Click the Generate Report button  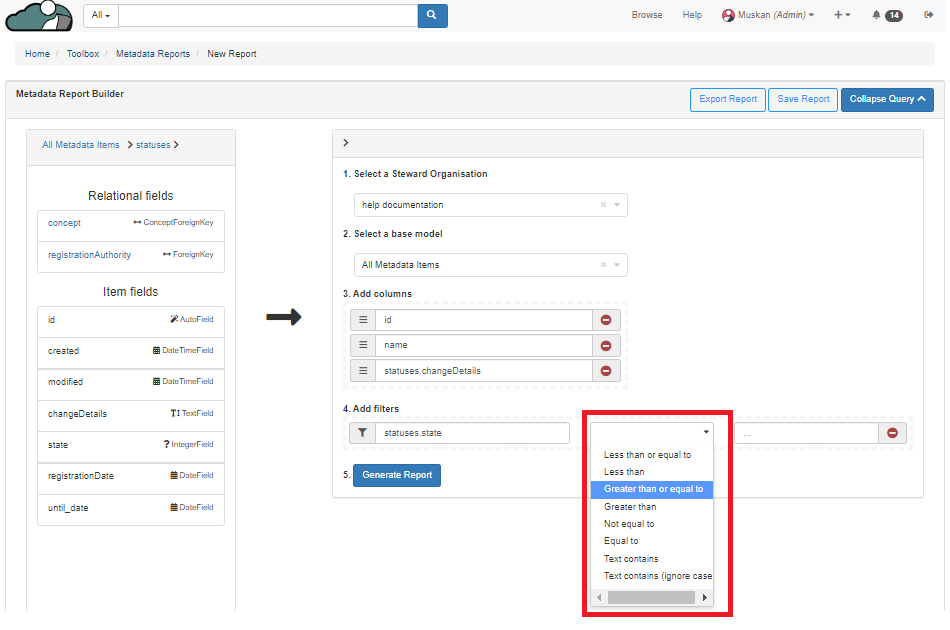pyautogui.click(x=396, y=475)
